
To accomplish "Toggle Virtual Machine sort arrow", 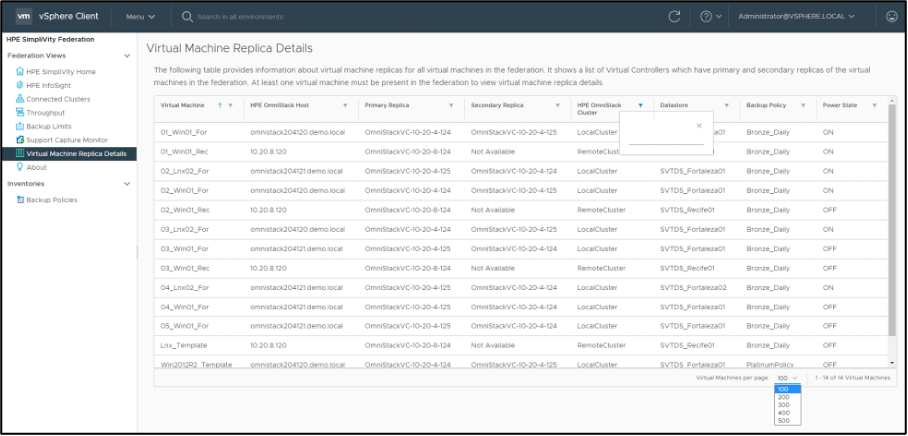I will coord(220,105).
